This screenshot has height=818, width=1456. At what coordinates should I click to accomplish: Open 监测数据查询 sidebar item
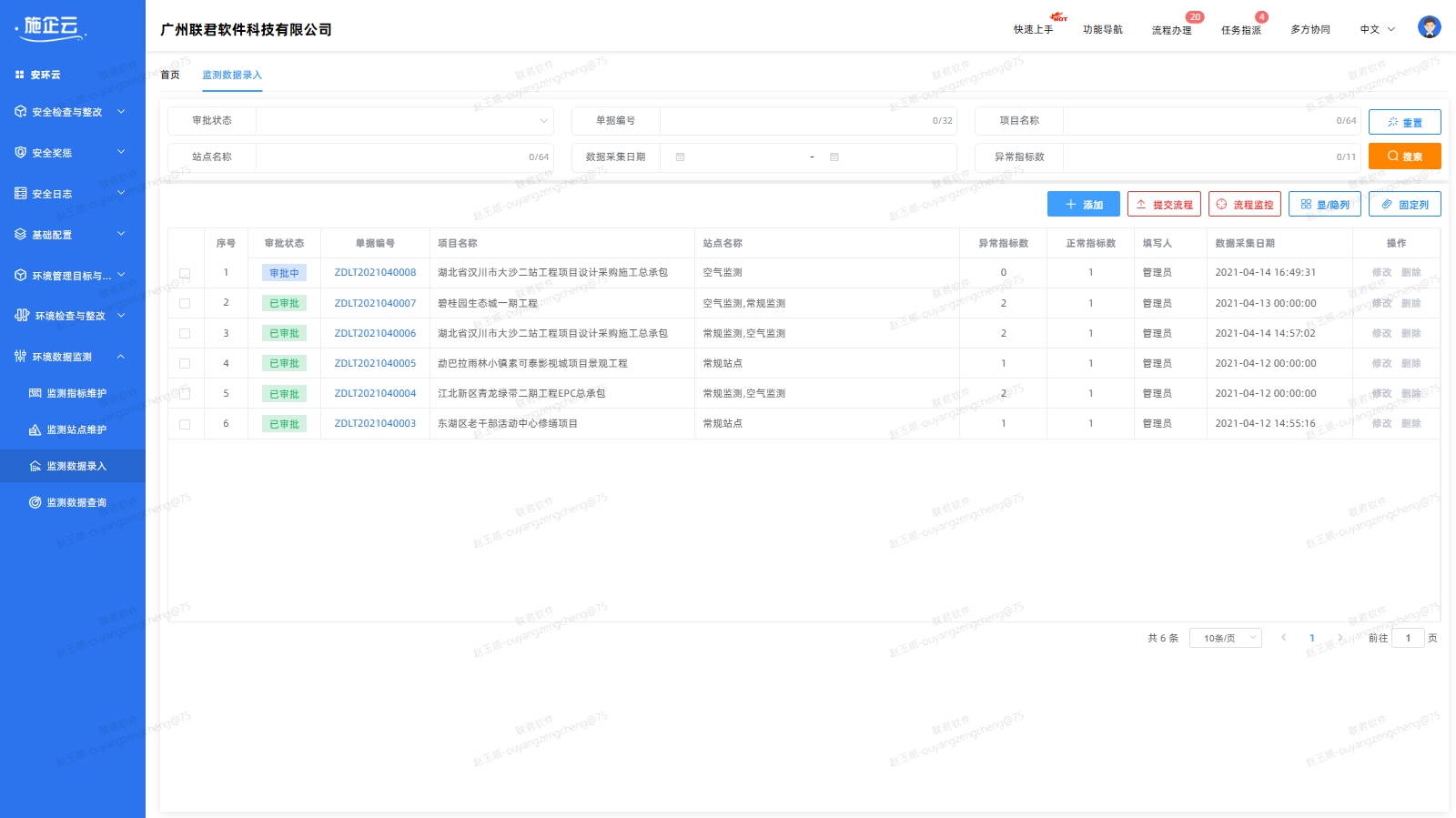pyautogui.click(x=73, y=502)
